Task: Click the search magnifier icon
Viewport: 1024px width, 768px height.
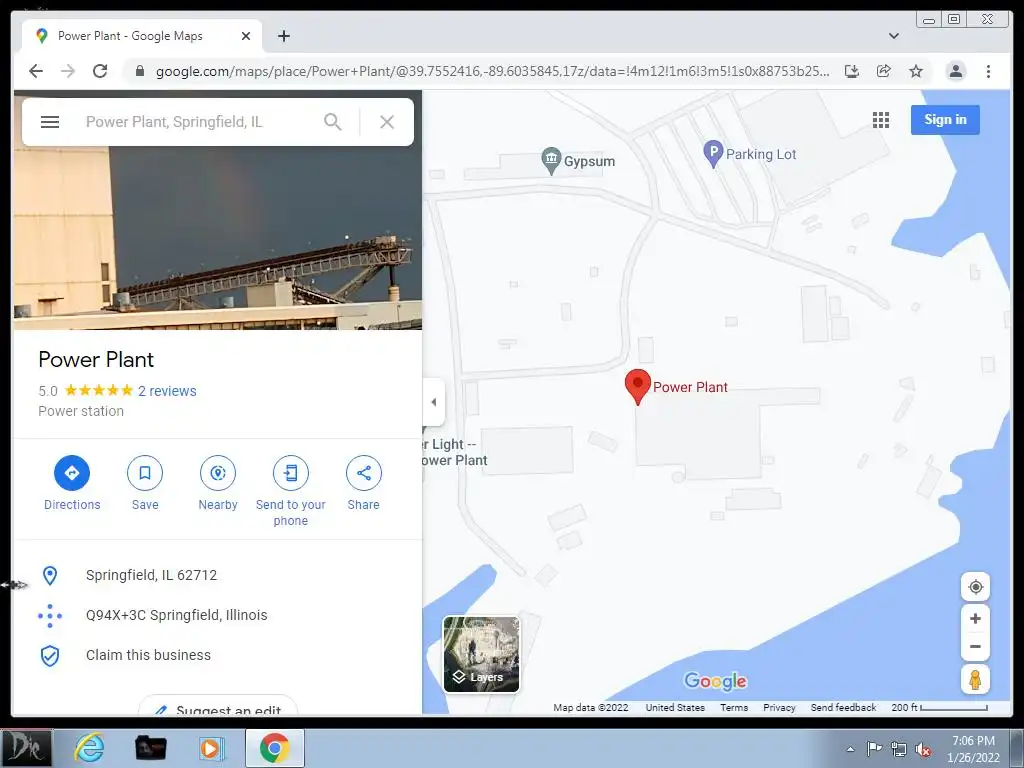Action: coord(332,122)
